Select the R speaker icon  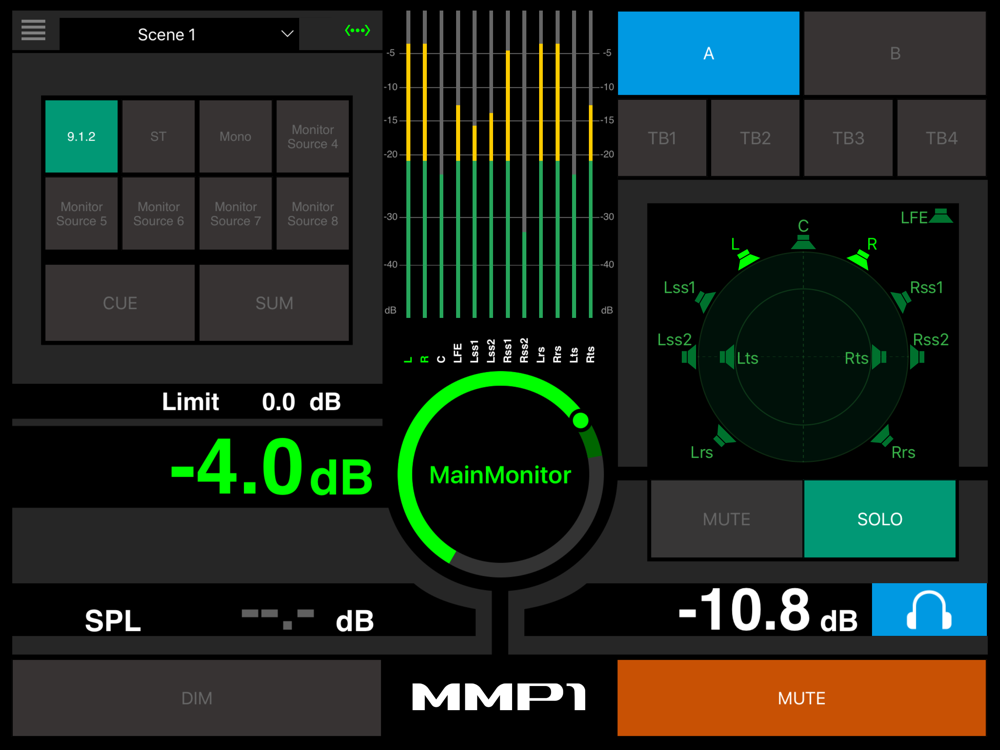pos(859,259)
